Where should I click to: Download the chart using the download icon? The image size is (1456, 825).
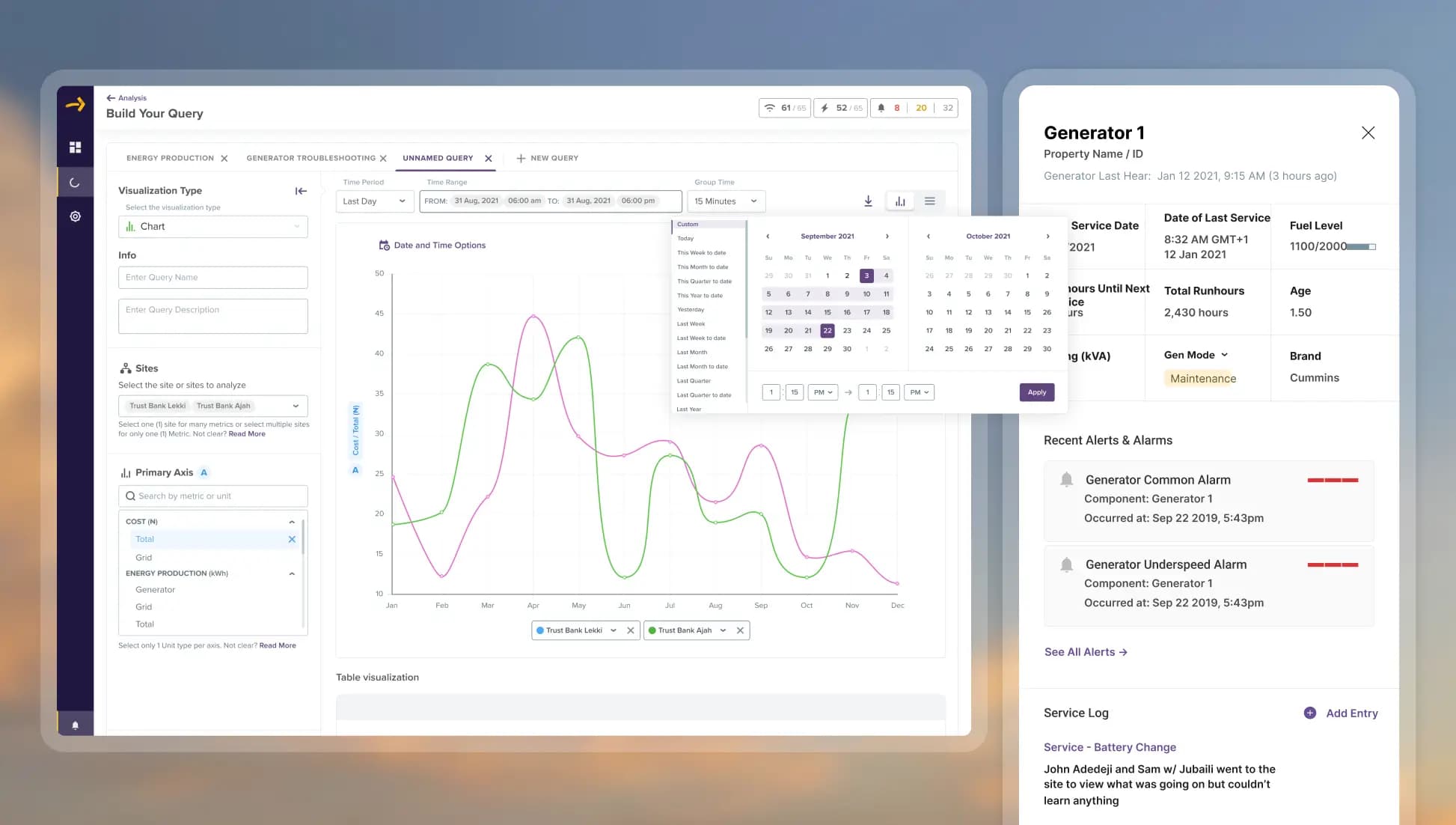pos(868,201)
